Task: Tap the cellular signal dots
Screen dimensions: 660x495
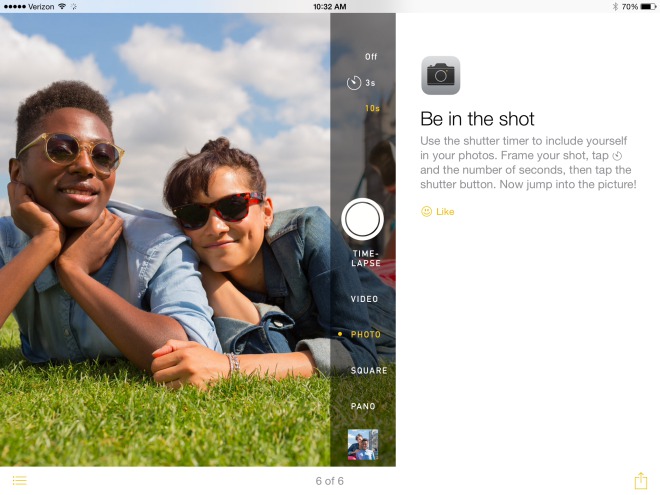Action: (x=14, y=6)
